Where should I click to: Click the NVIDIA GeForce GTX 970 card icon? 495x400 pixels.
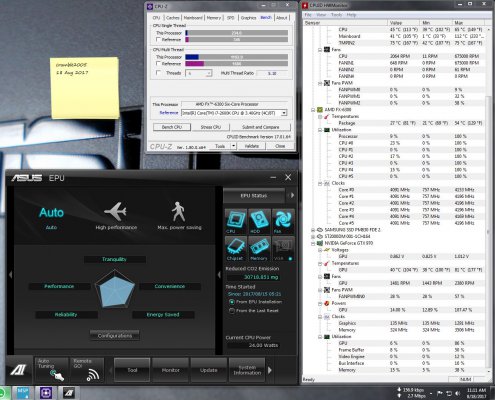(x=320, y=243)
